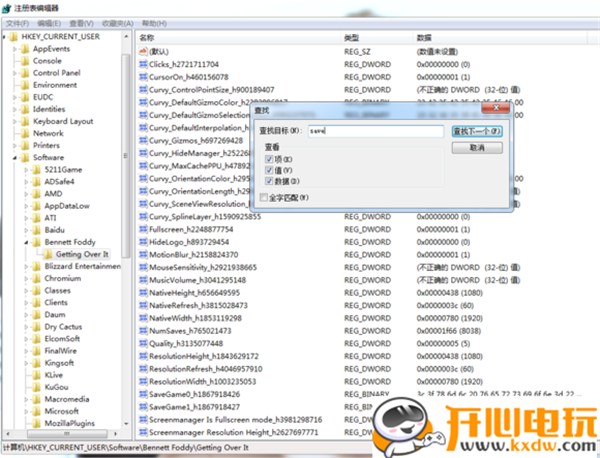This screenshot has width=600, height=458.
Task: Click the Curvy_ControlPointSize value icon
Action: click(x=143, y=90)
